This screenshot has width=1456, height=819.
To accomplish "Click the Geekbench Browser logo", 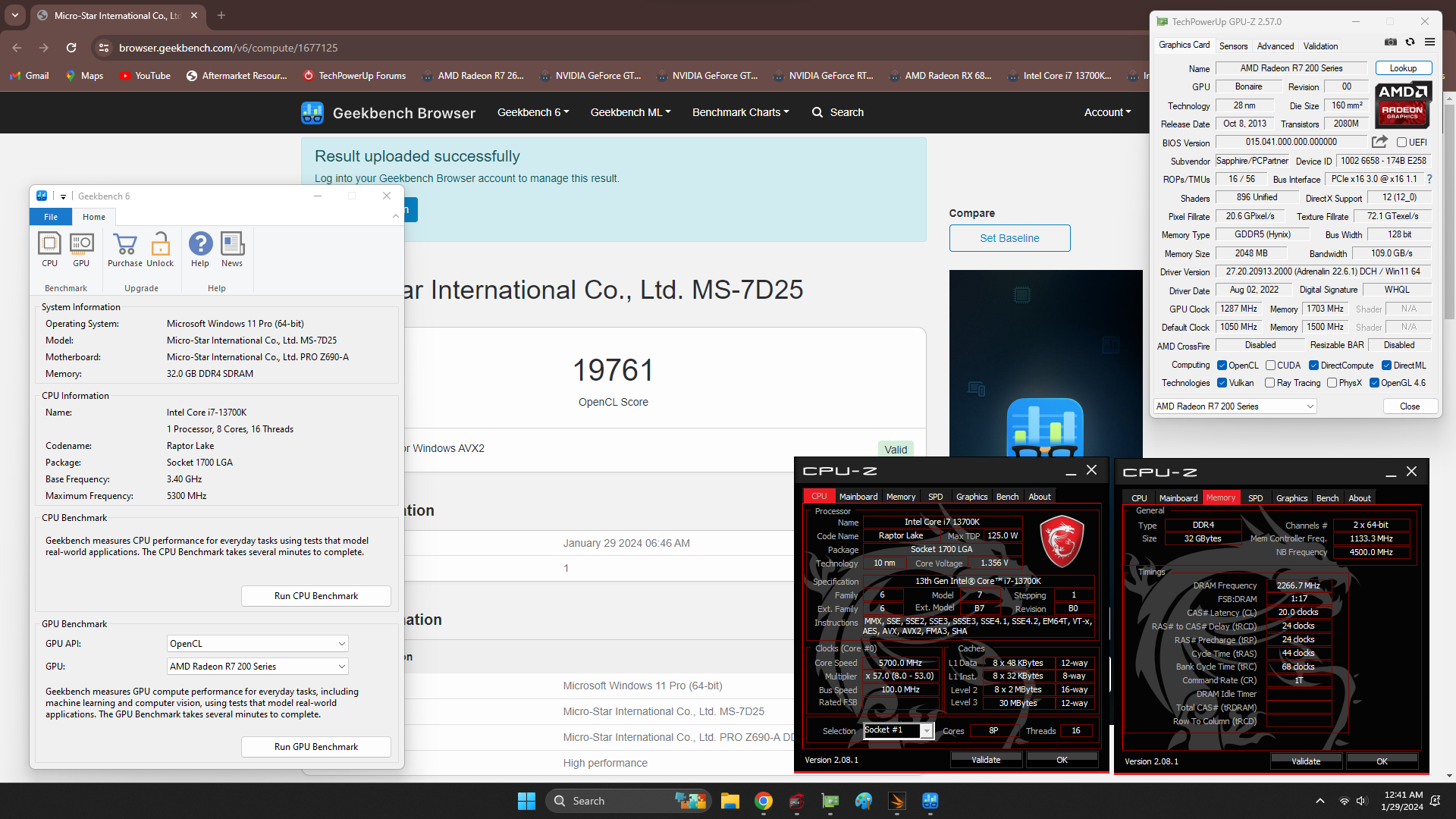I will click(x=312, y=112).
